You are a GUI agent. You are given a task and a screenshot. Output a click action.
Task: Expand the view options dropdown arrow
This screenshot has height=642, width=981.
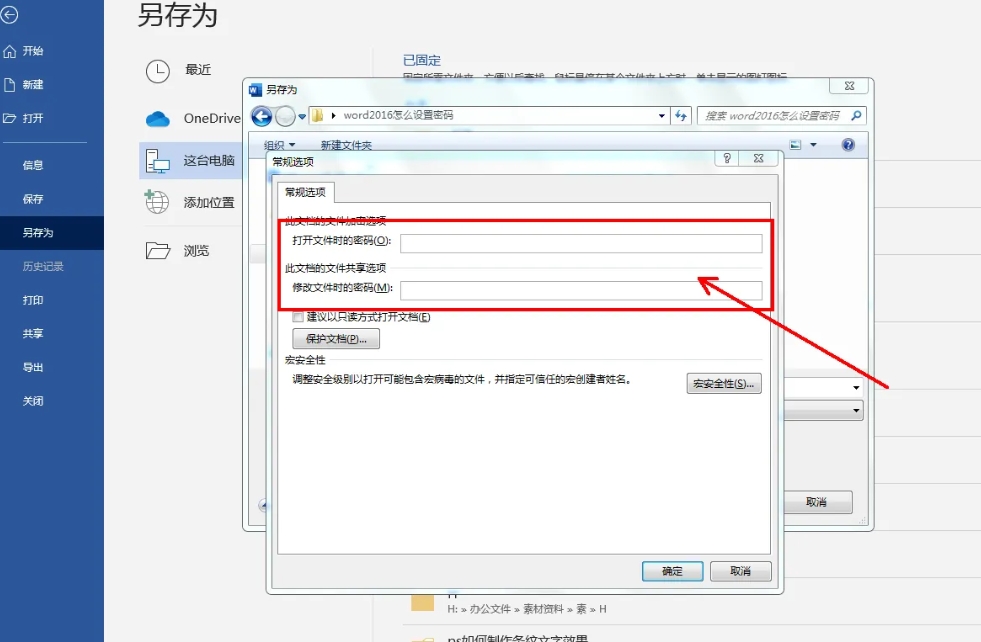tap(813, 145)
